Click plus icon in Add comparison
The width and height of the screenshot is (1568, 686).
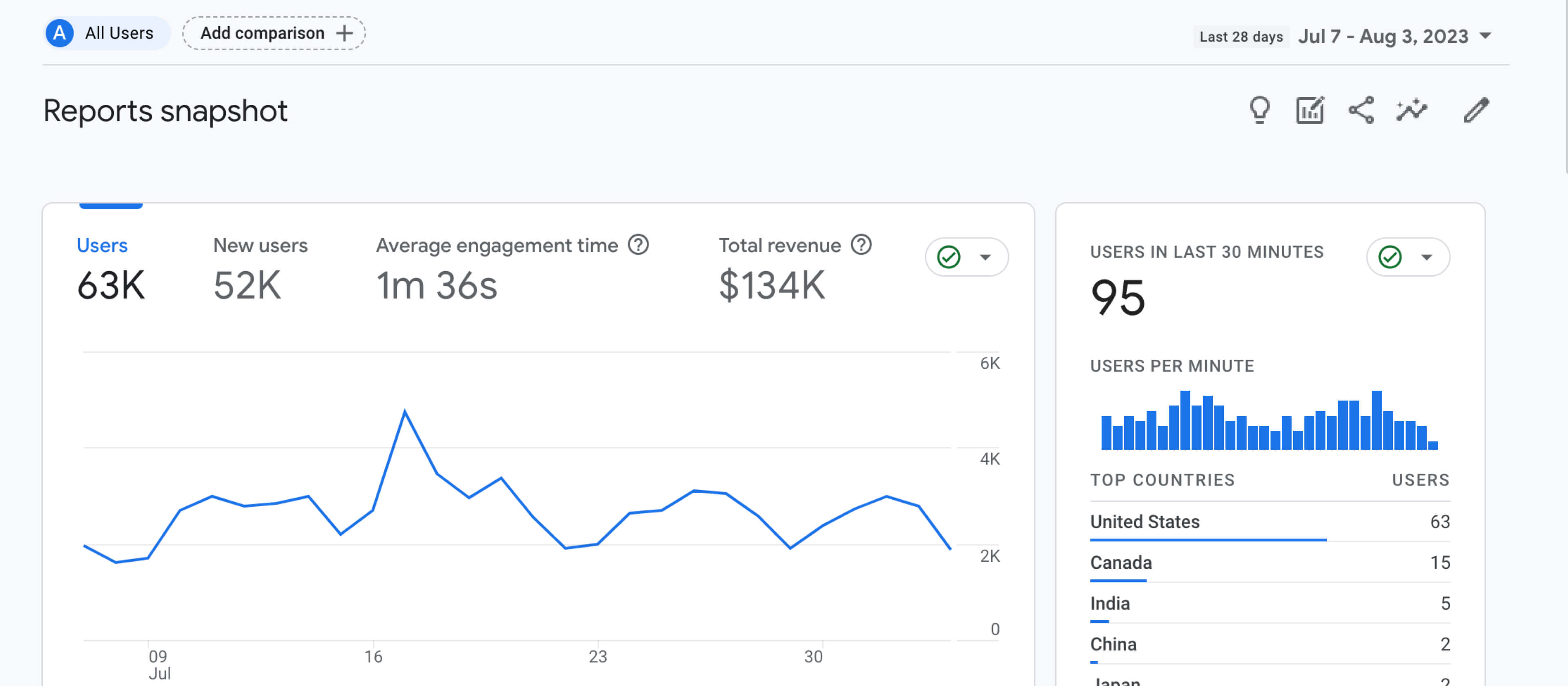[345, 33]
